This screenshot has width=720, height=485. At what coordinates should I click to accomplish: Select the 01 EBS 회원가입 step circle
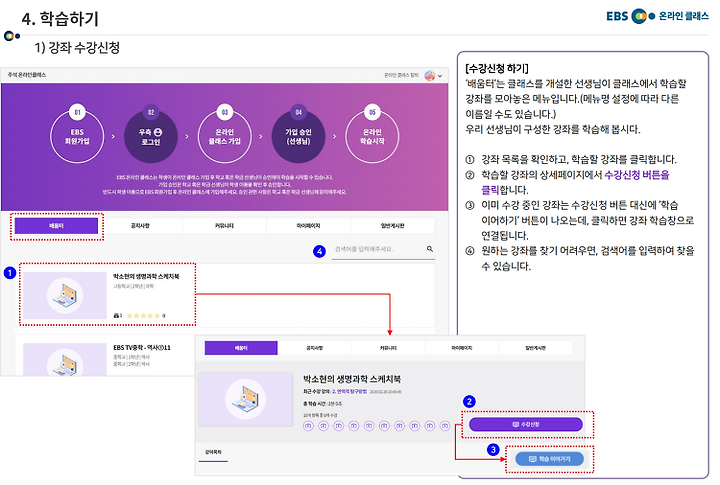tap(77, 136)
